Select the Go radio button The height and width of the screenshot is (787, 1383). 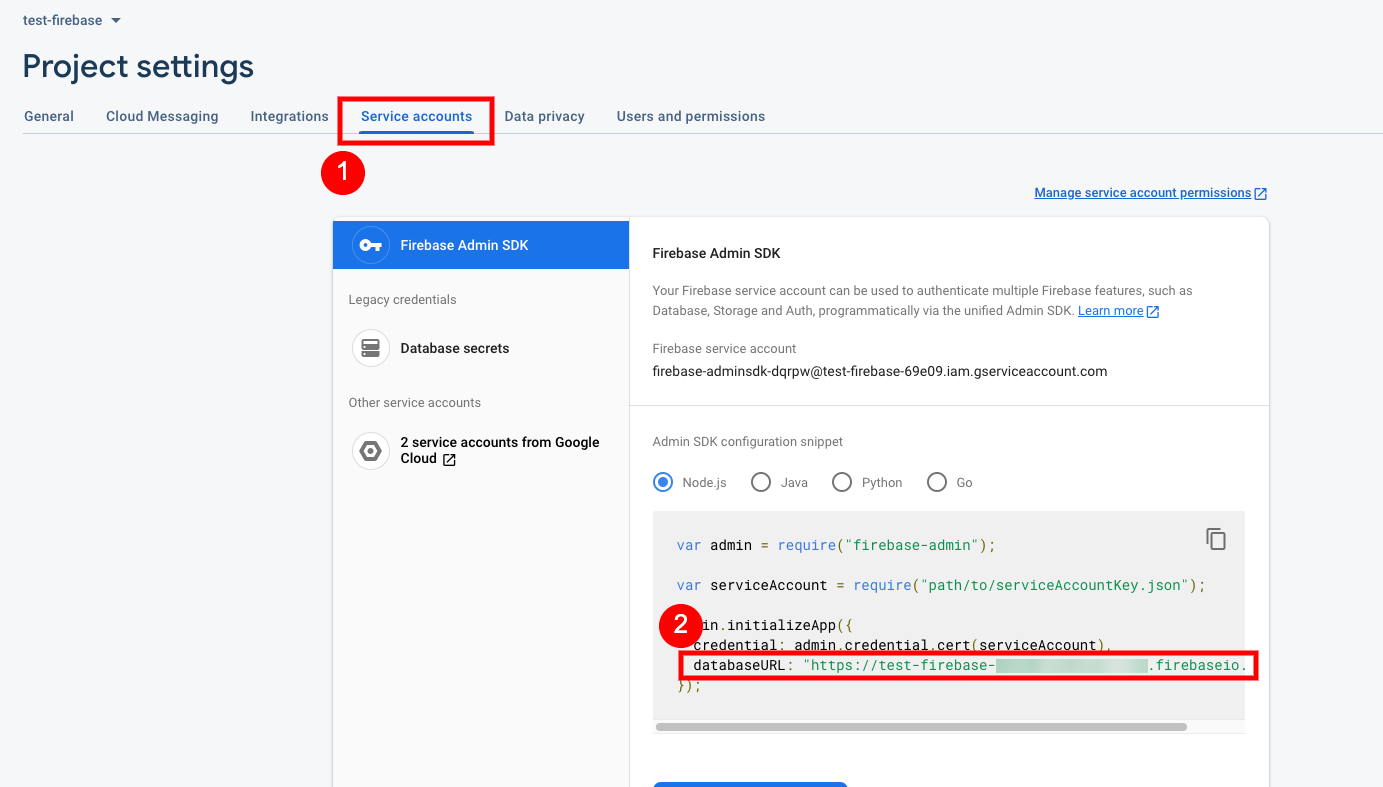[937, 482]
